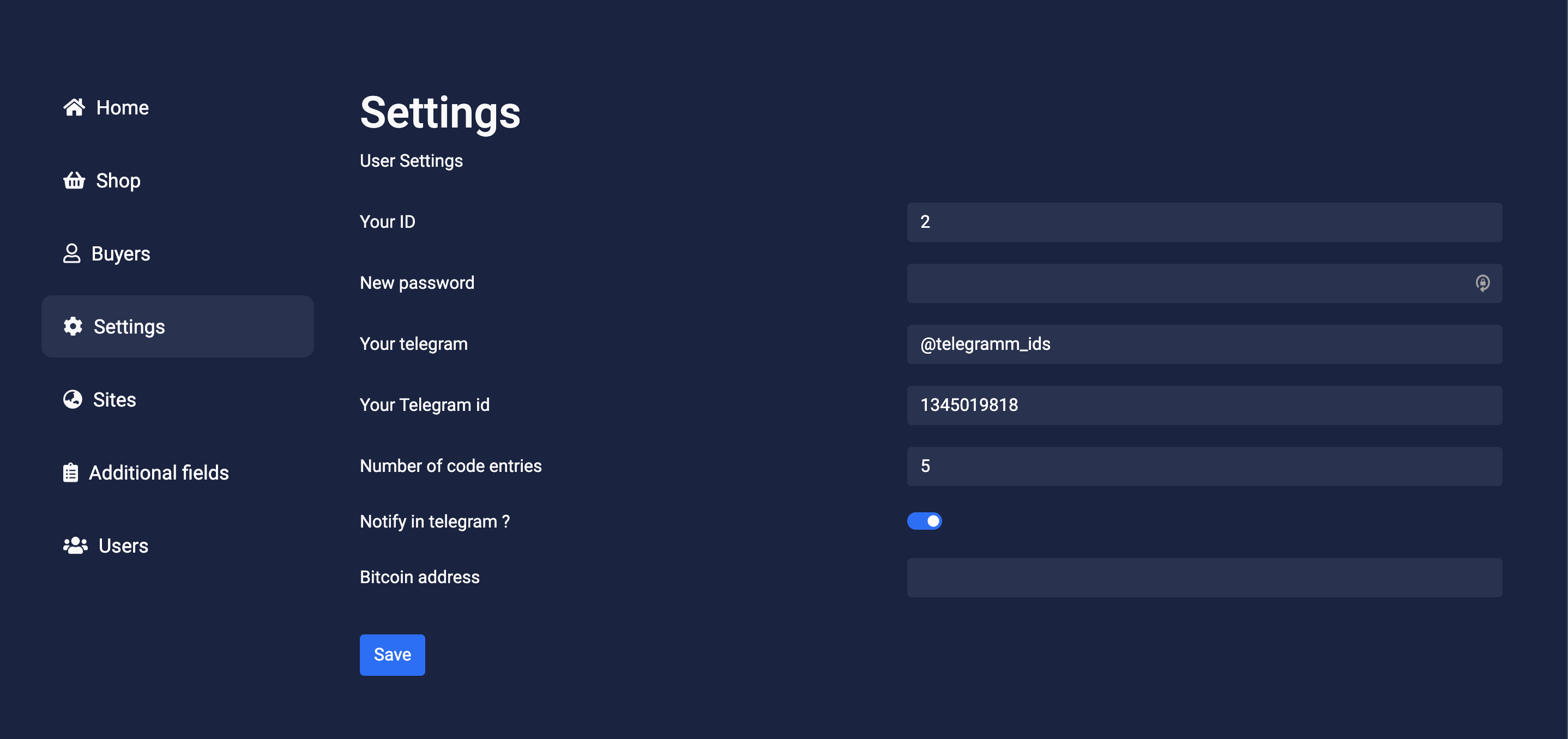Focus the New password field
1568x739 pixels.
(1187, 283)
